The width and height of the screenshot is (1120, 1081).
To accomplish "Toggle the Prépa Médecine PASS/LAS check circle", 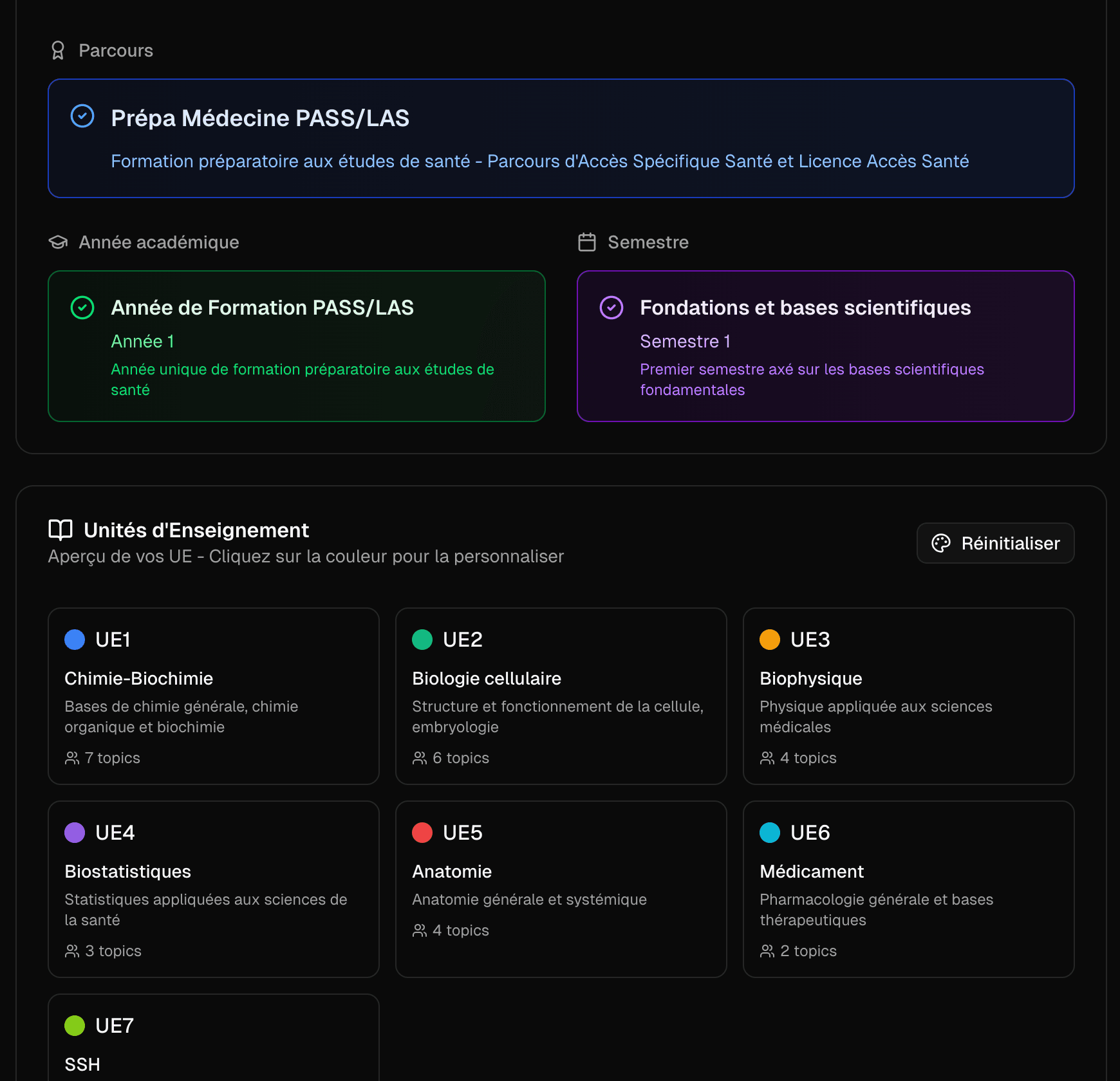I will (x=82, y=116).
